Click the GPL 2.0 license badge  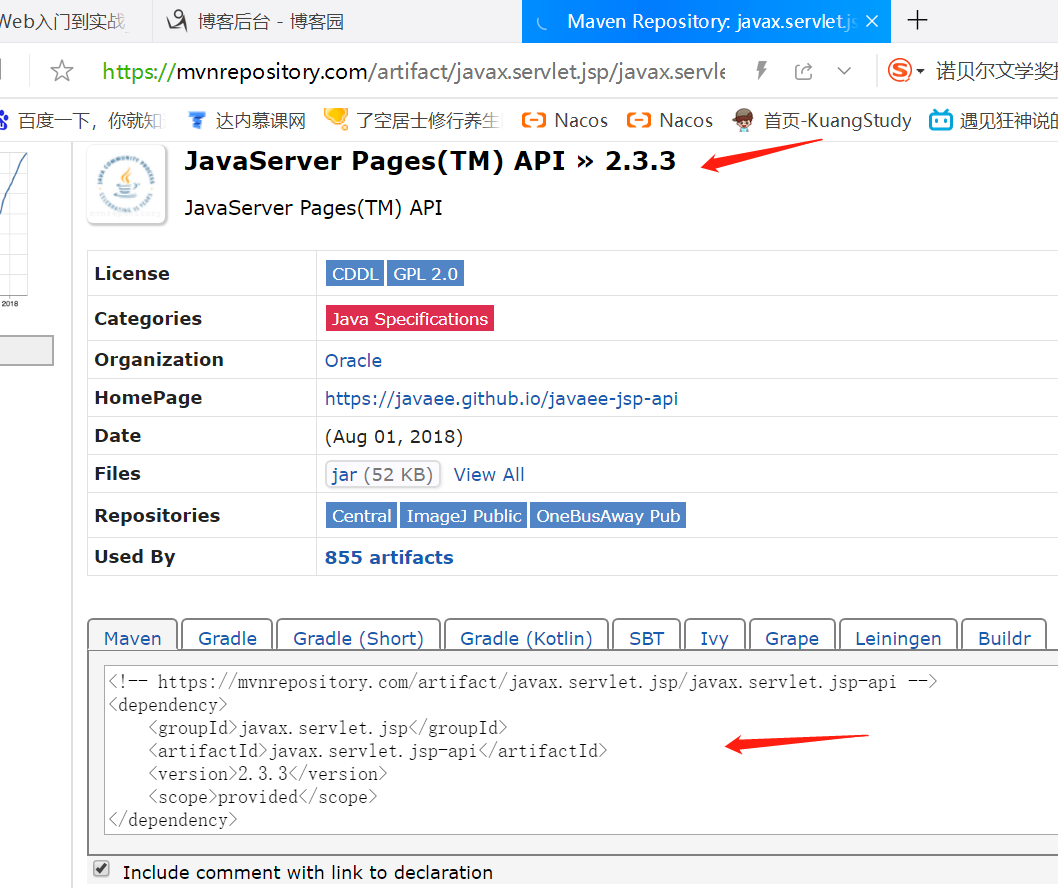(425, 273)
